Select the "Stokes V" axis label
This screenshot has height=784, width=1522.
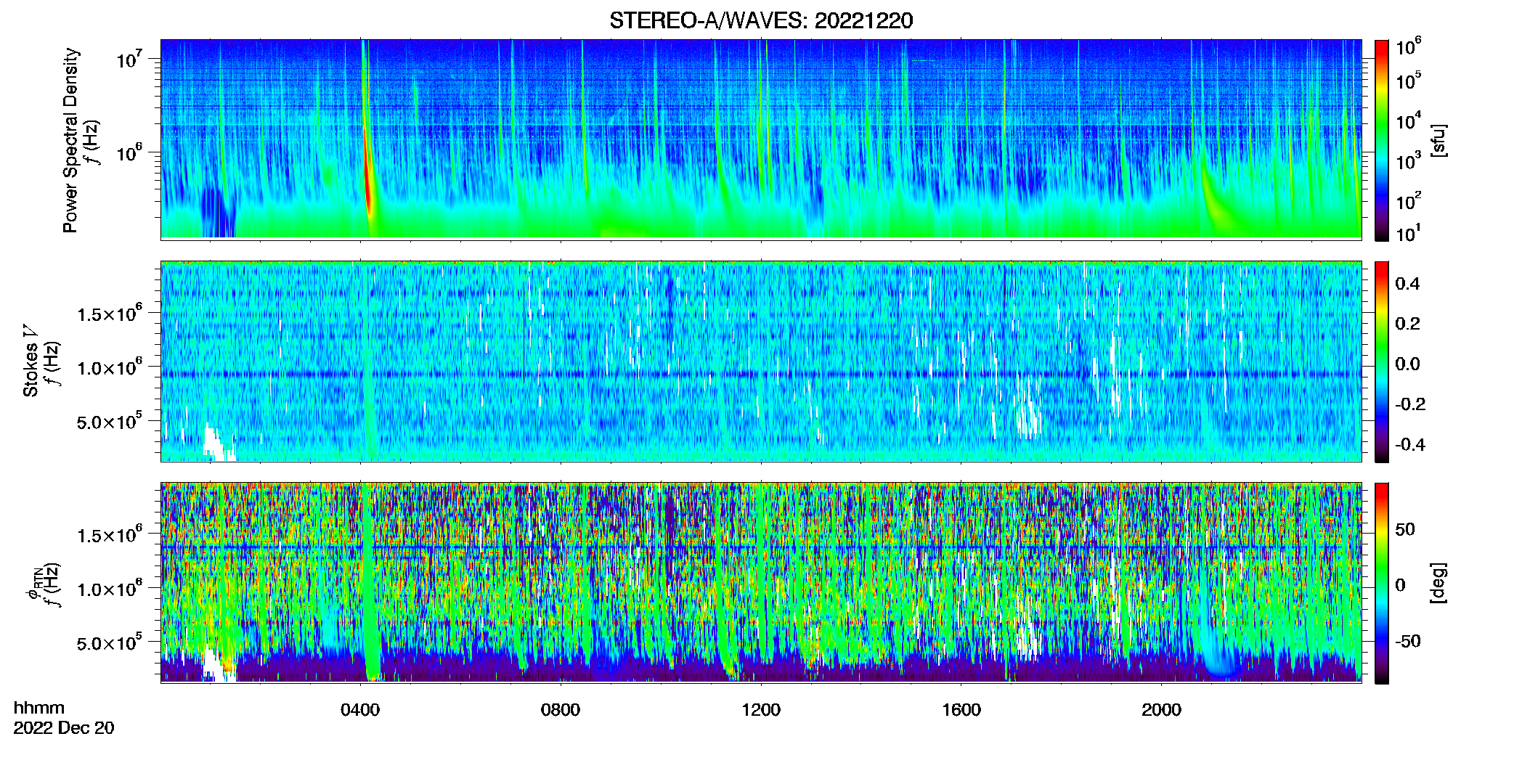coord(30,361)
